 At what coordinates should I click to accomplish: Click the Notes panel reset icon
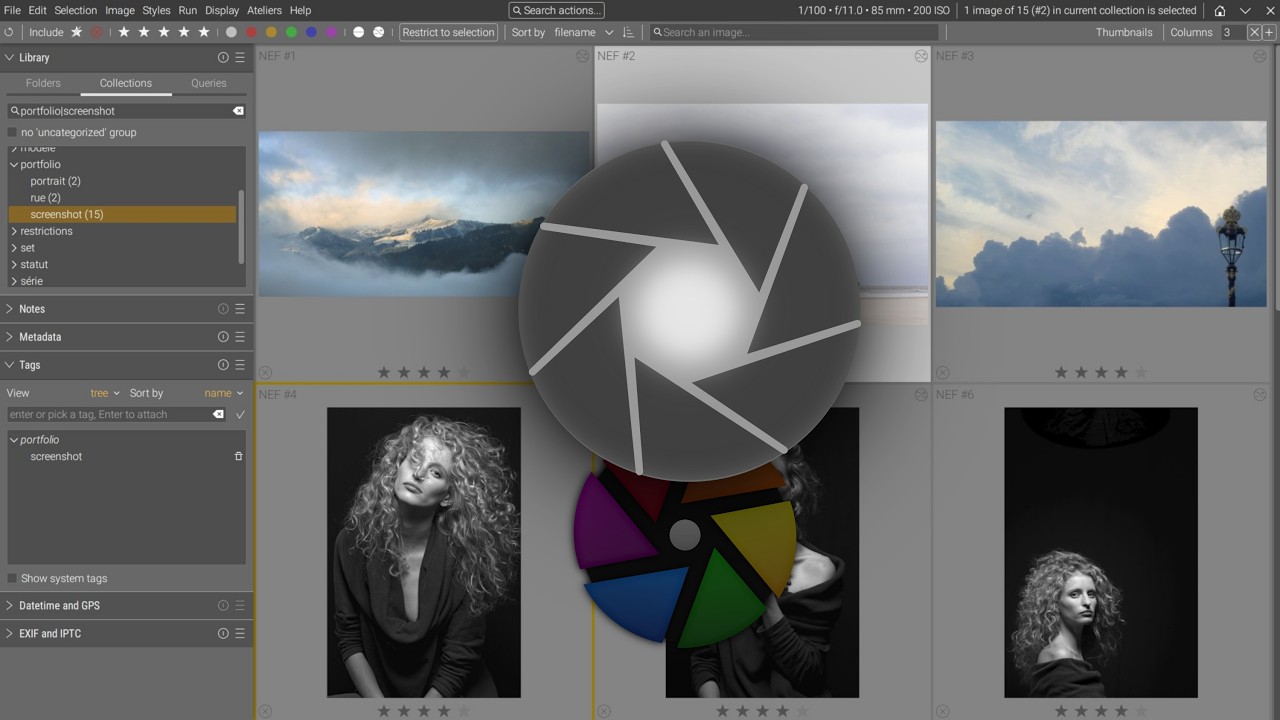tap(223, 309)
